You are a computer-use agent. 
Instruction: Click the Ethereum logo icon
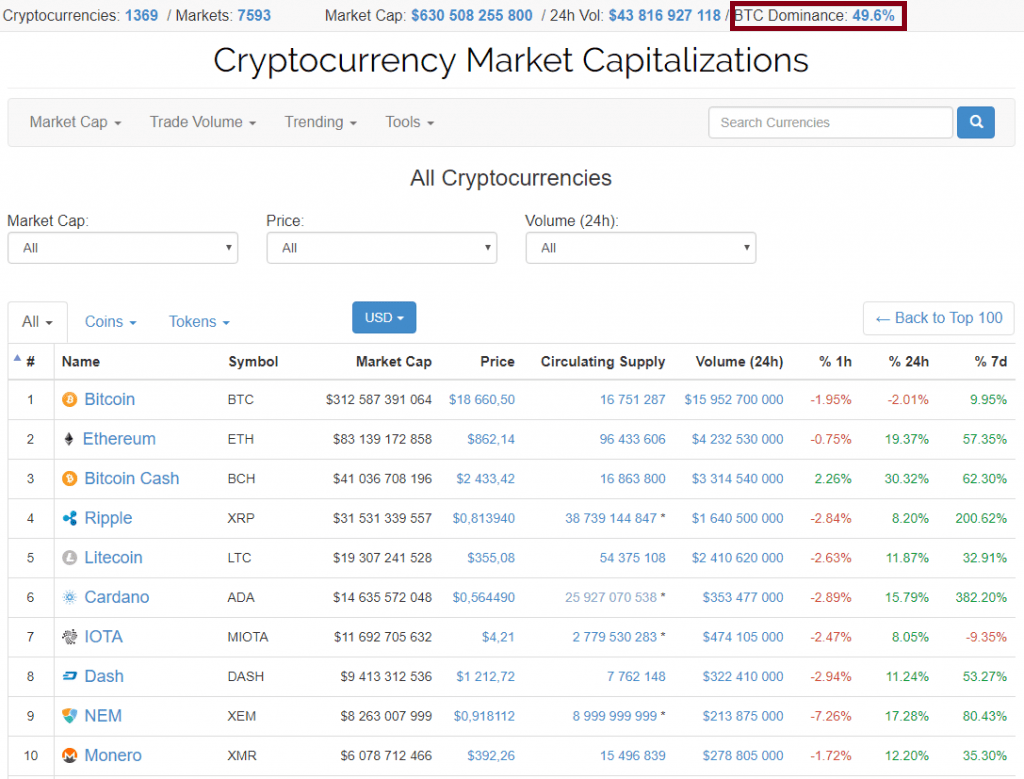(x=69, y=439)
